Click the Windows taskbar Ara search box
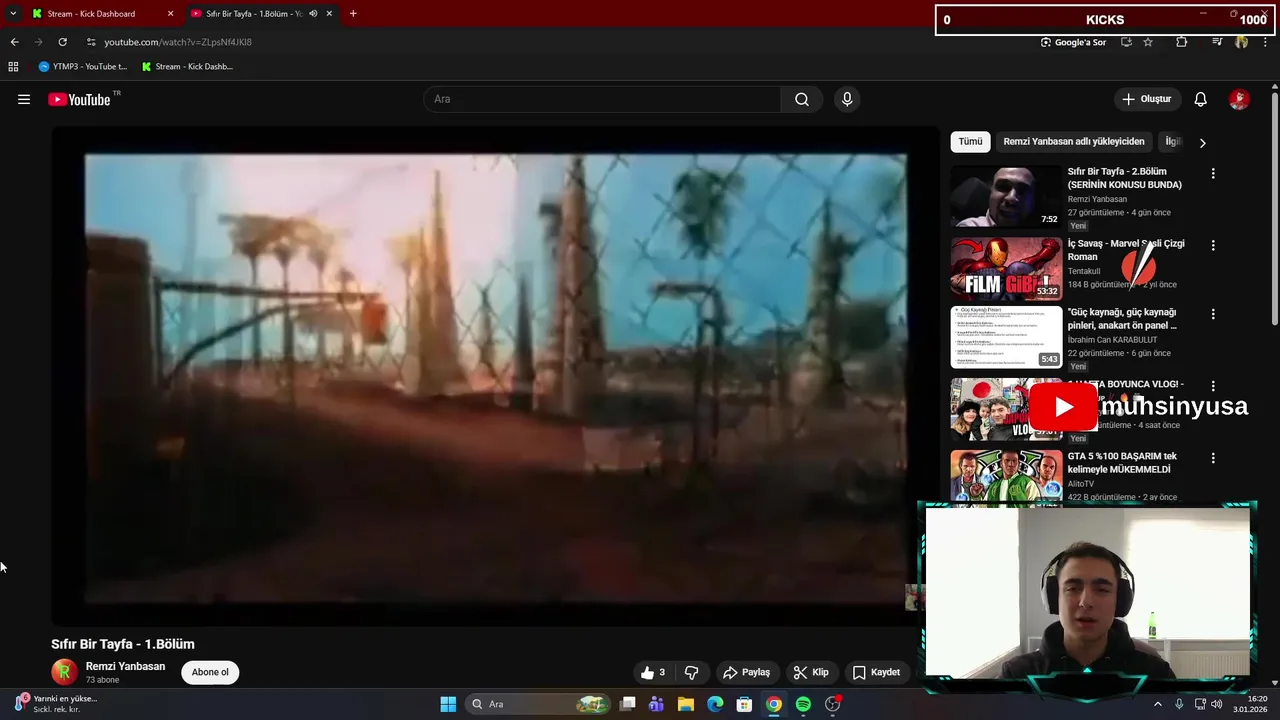The height and width of the screenshot is (720, 1280). pos(539,704)
